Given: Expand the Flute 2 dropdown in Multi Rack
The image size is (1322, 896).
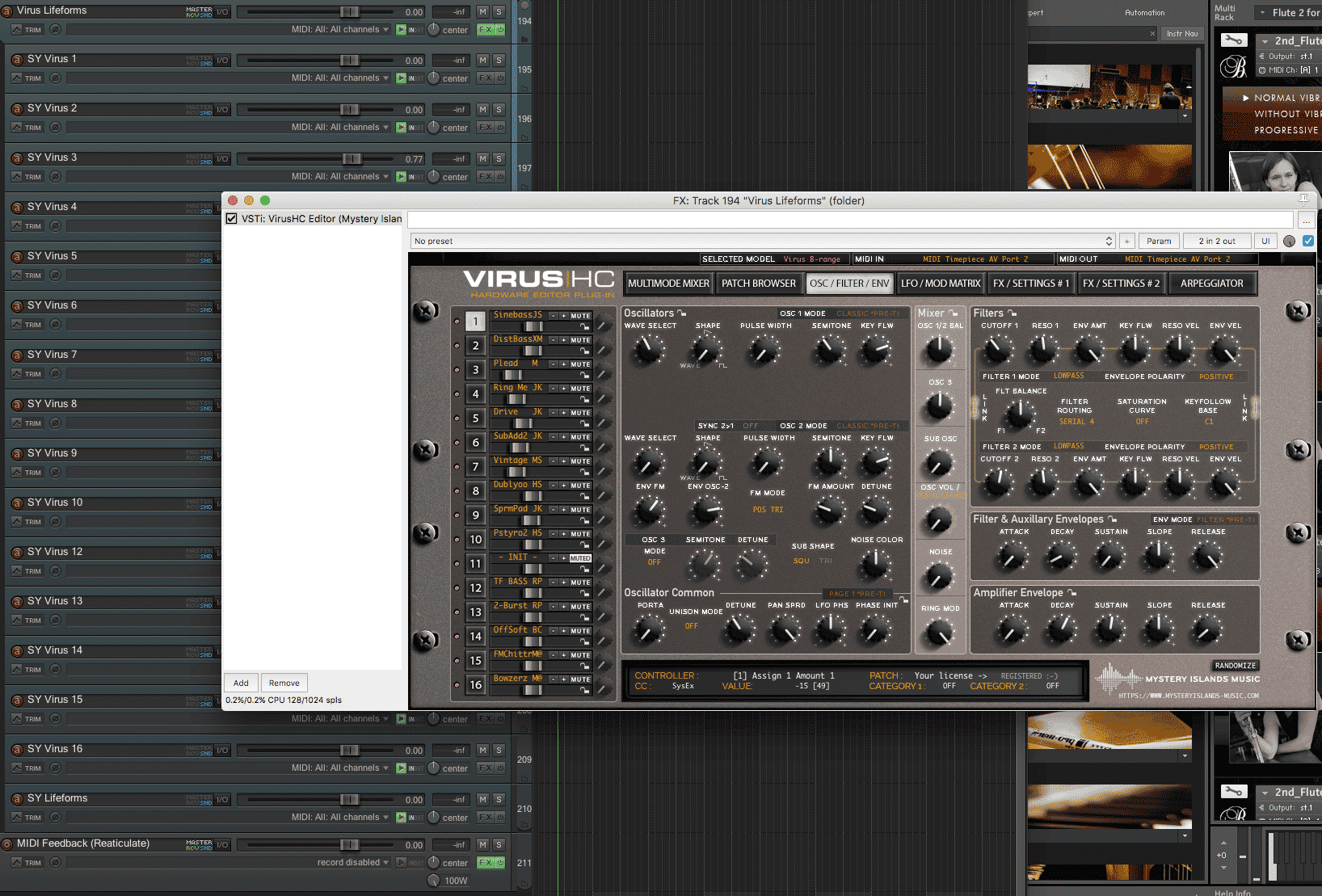Looking at the screenshot, I should pyautogui.click(x=1262, y=13).
